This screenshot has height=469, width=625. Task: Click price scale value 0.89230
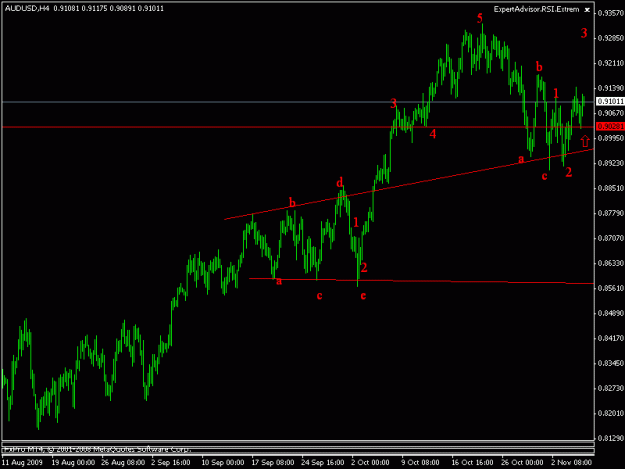tap(611, 163)
